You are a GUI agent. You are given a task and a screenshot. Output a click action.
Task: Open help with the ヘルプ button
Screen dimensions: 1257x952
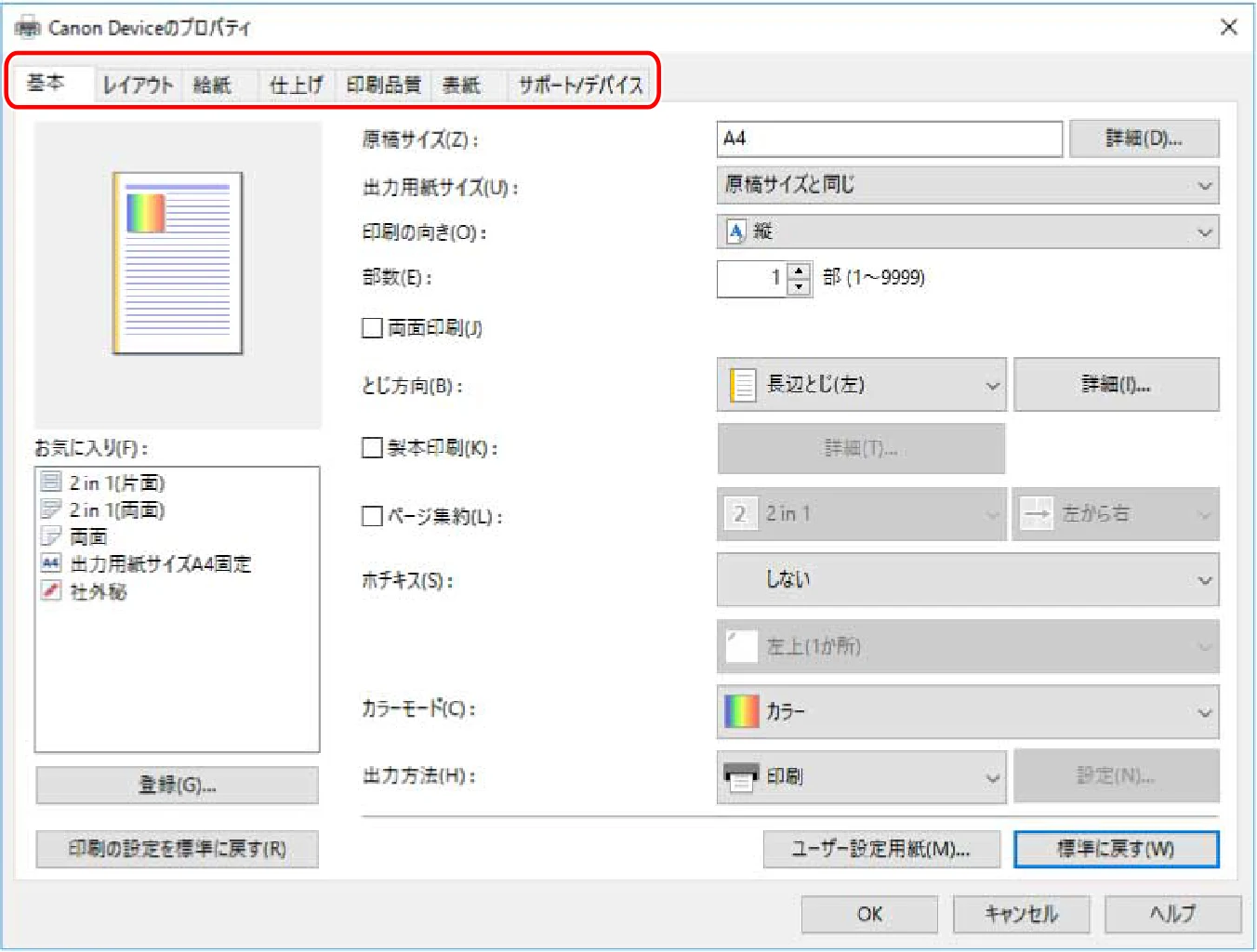click(1172, 914)
